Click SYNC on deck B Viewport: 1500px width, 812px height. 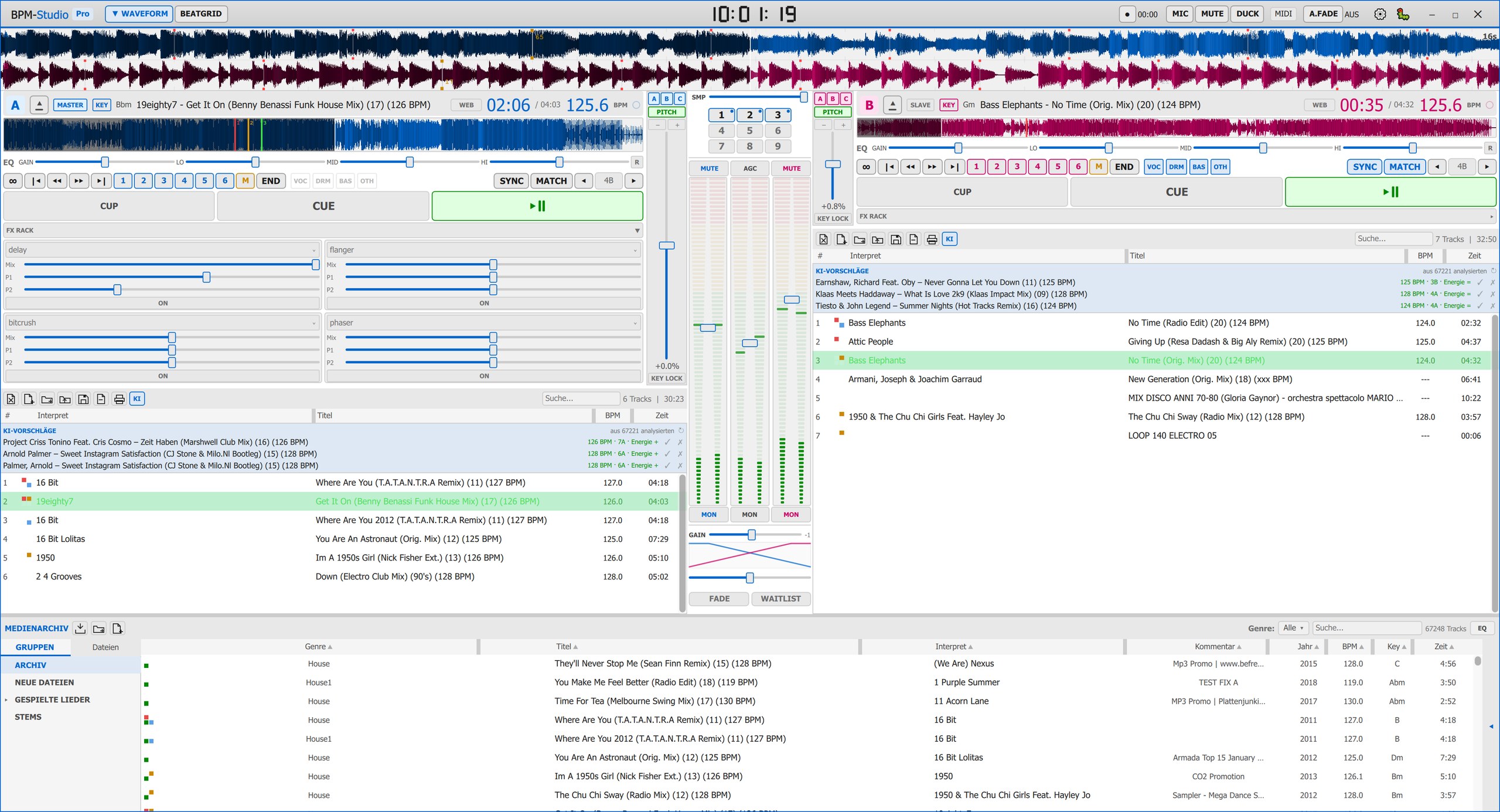coord(1365,166)
